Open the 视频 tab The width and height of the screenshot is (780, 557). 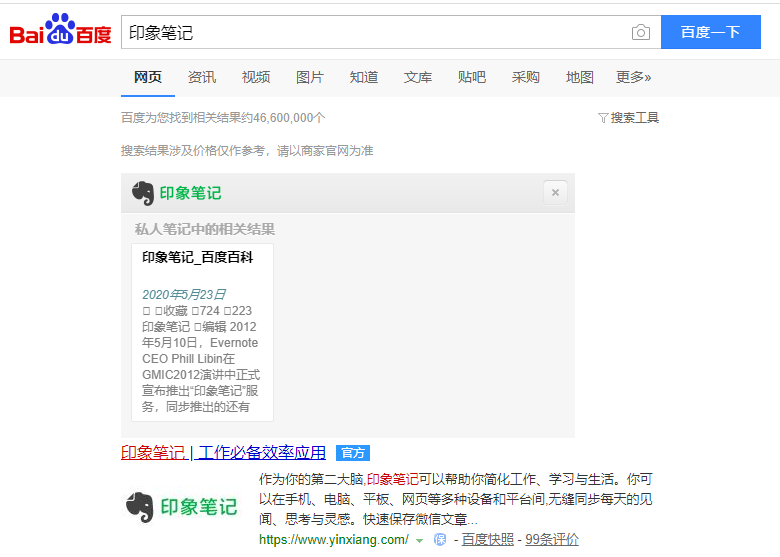(x=256, y=77)
